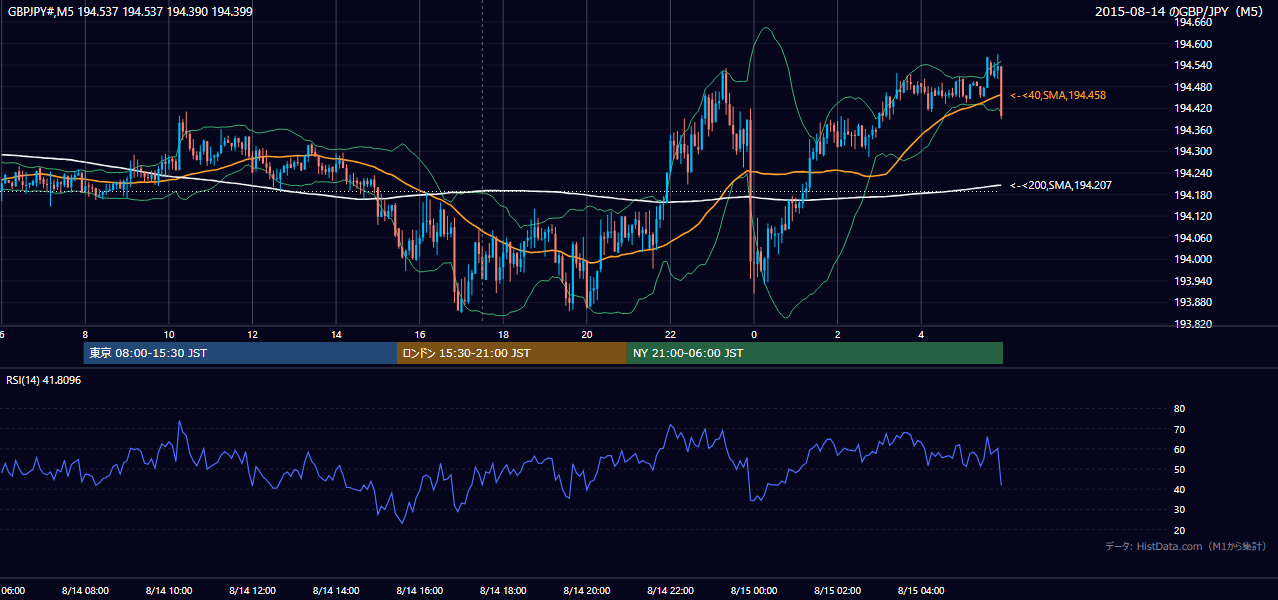This screenshot has width=1278, height=600.
Task: Click price axis label 194.060
Action: (1193, 238)
